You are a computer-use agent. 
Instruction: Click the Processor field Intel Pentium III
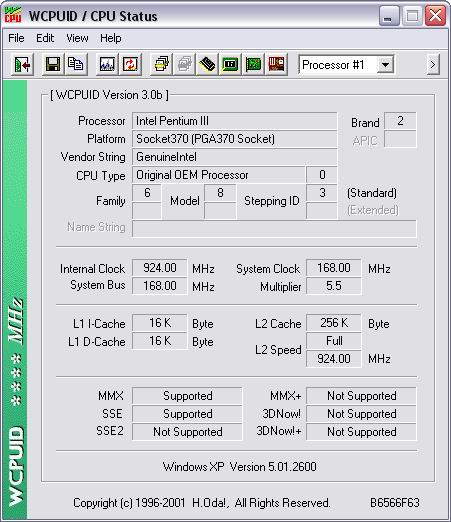[x=234, y=121]
